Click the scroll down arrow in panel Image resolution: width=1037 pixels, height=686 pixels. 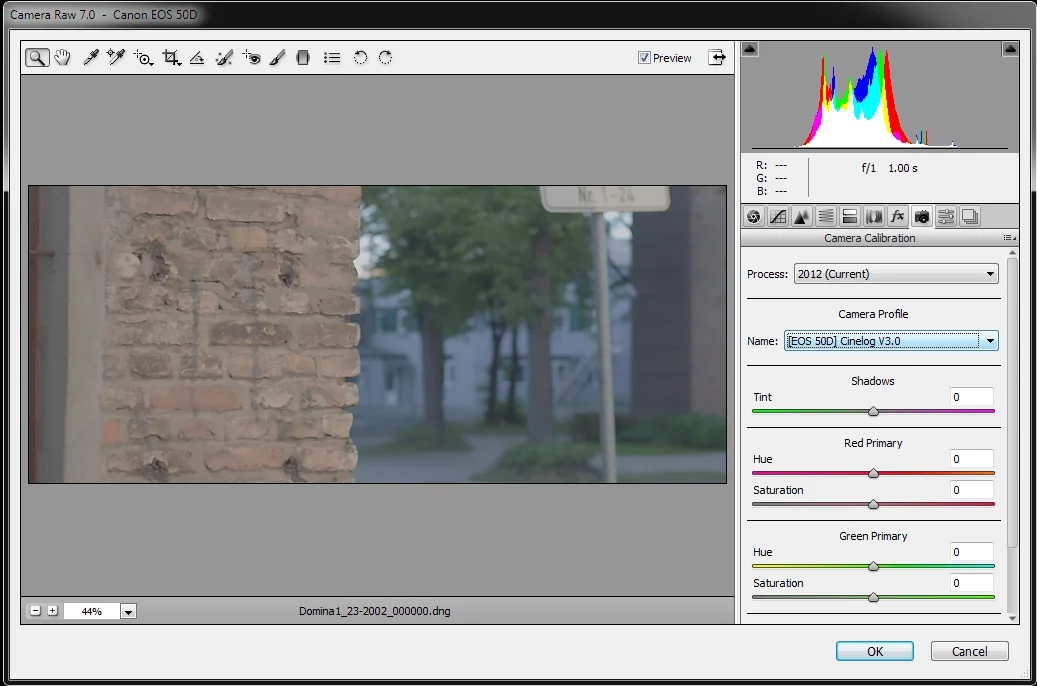coord(1012,618)
